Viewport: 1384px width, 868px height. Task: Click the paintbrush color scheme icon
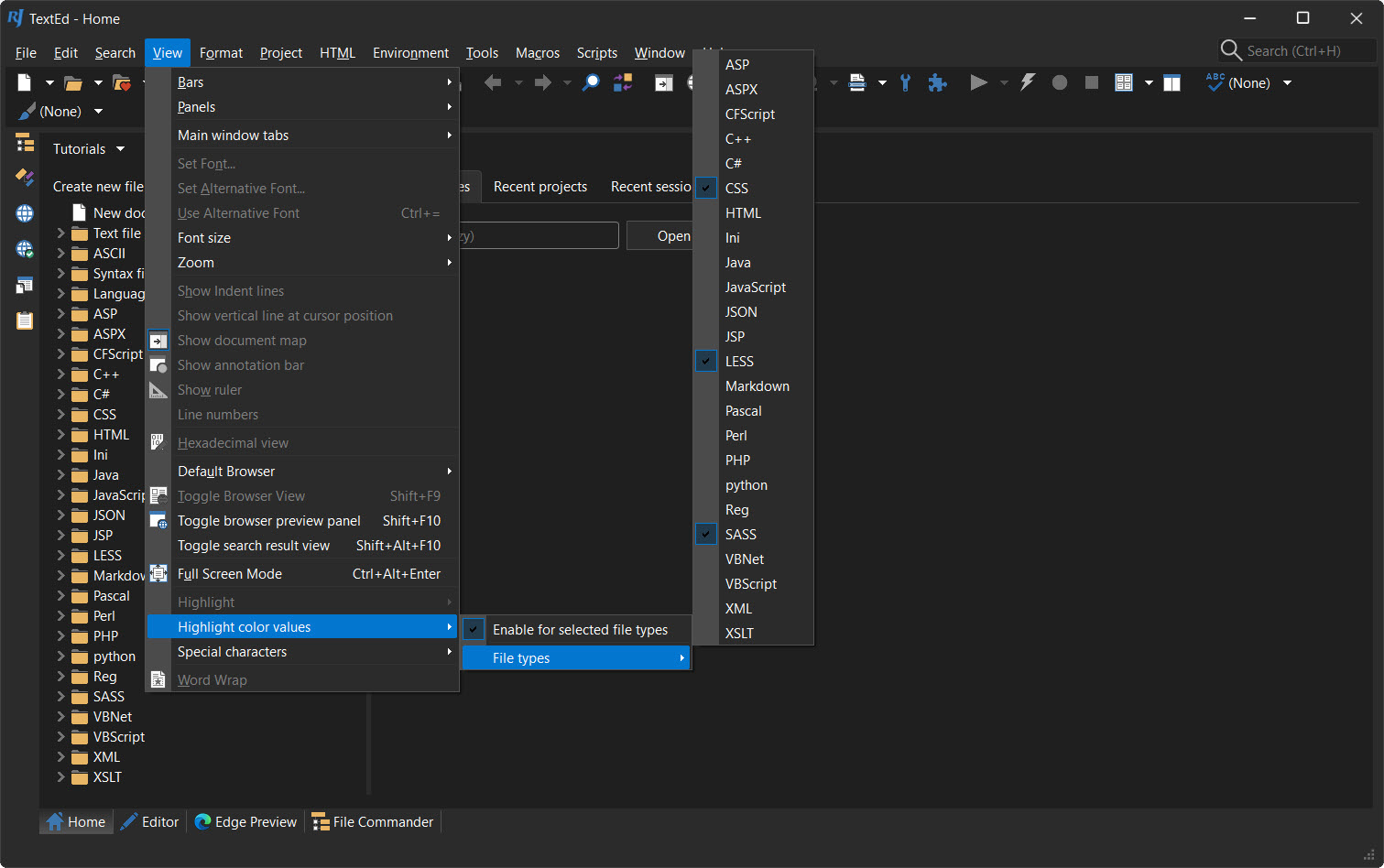(27, 112)
